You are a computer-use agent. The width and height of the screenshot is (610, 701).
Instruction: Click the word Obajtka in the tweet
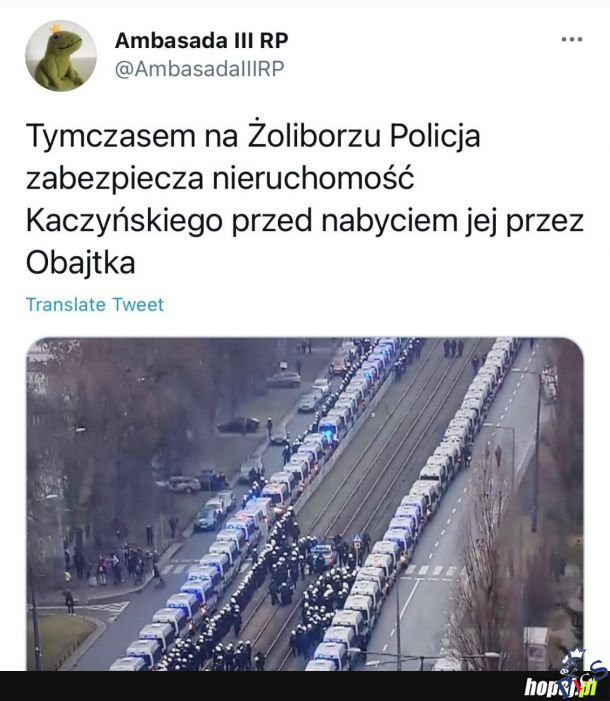[80, 262]
